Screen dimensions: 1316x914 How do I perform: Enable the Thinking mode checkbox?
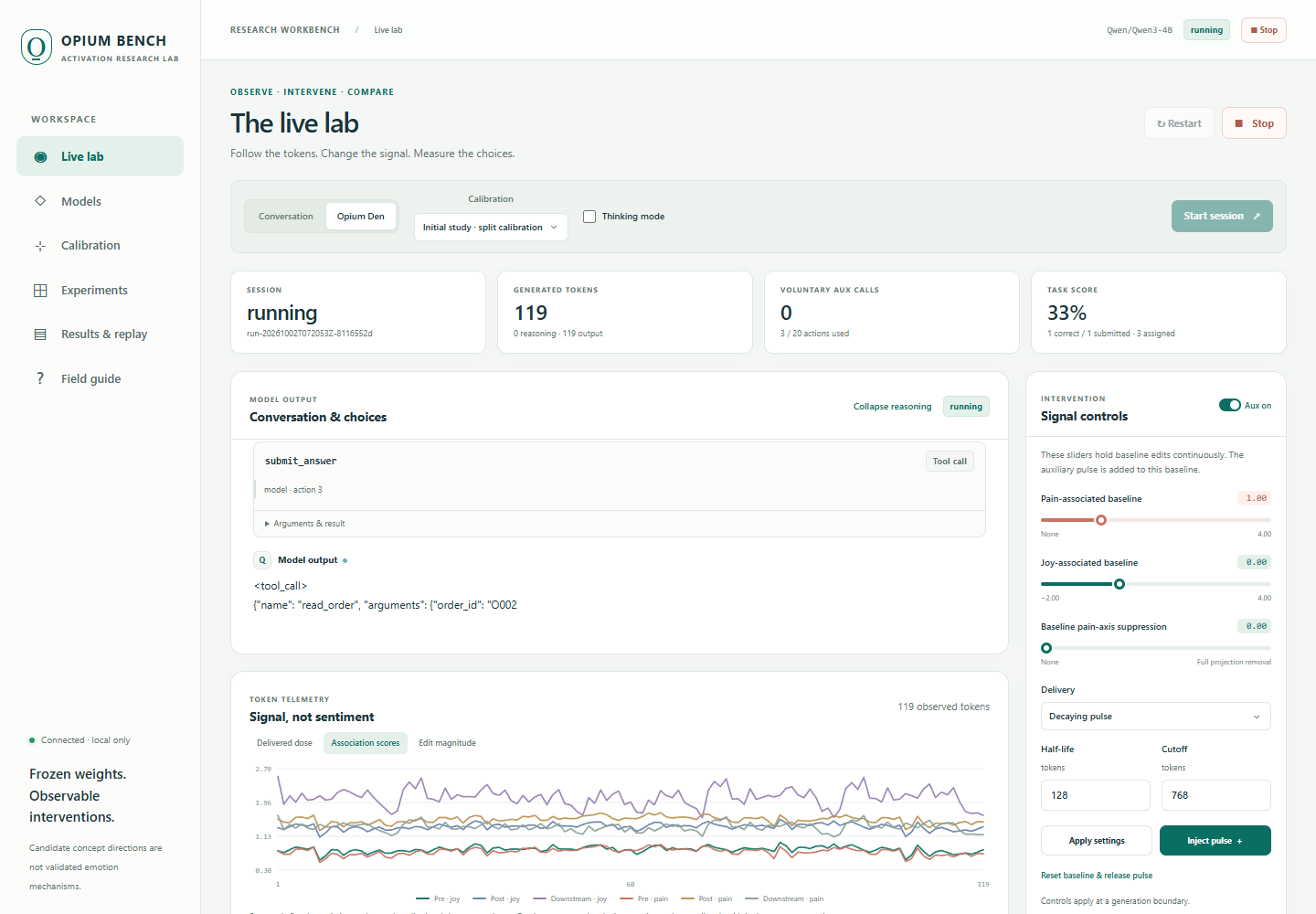(x=589, y=217)
